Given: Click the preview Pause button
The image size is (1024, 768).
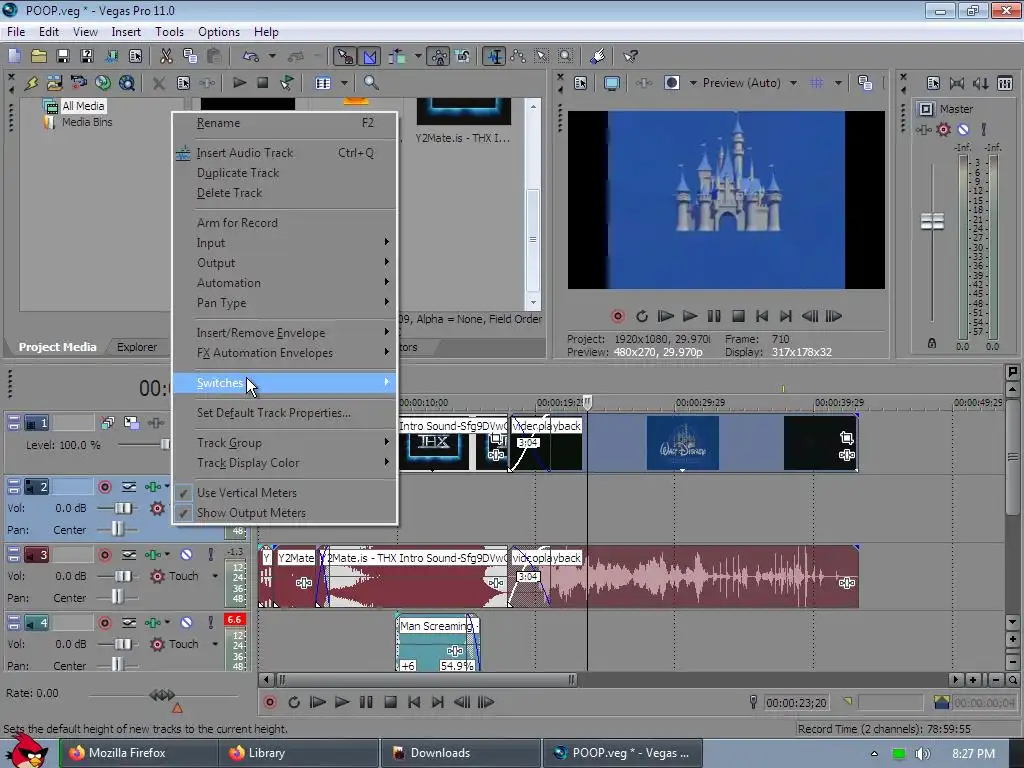Looking at the screenshot, I should coord(714,316).
